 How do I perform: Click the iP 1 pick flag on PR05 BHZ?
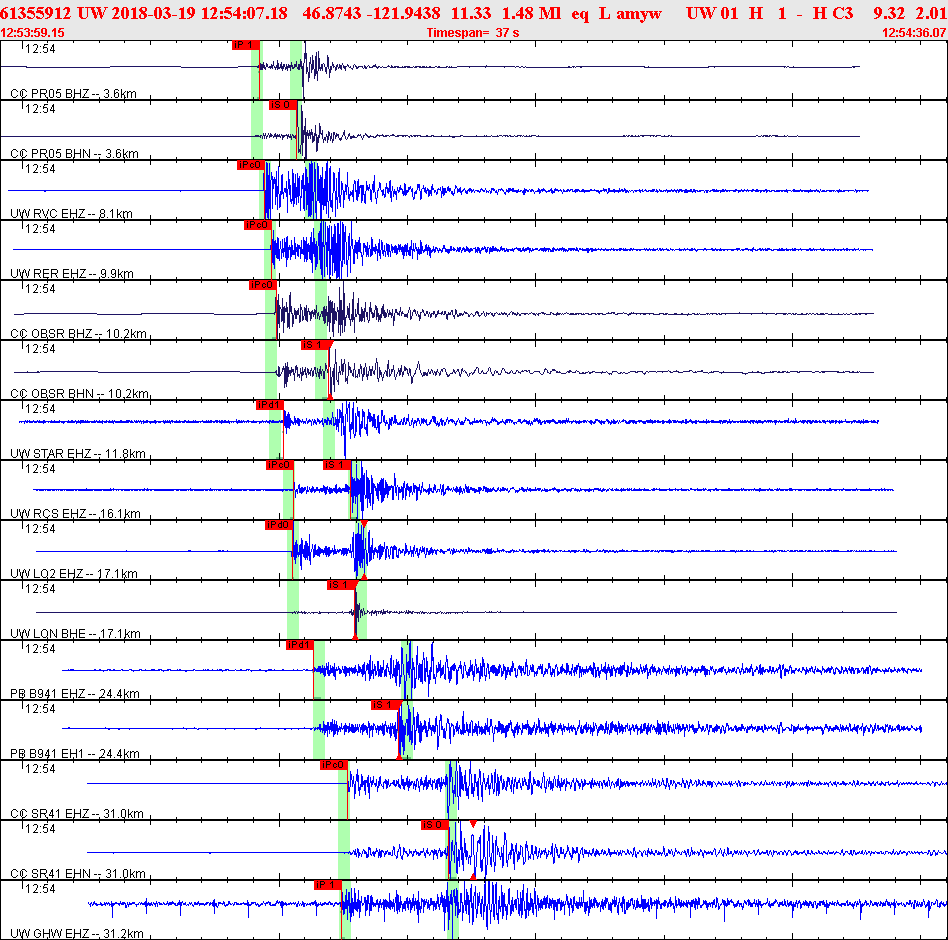point(245,45)
